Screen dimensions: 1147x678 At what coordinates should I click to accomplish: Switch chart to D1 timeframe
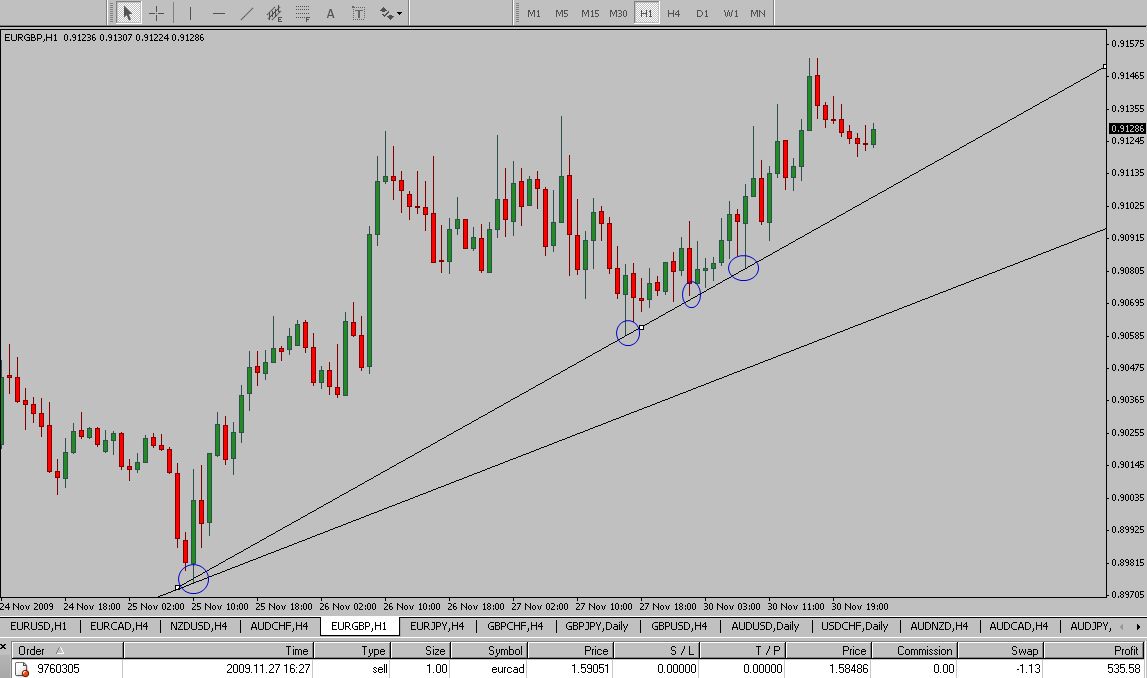click(702, 13)
